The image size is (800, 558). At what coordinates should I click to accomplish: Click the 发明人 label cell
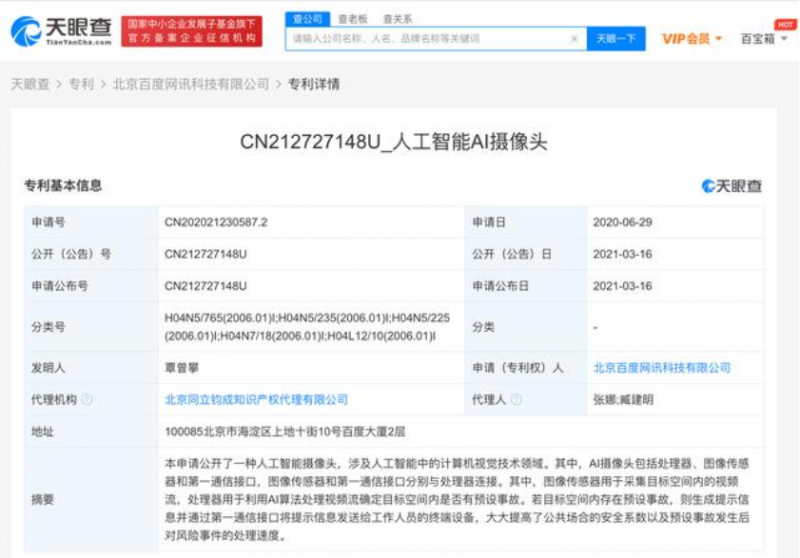click(x=91, y=368)
